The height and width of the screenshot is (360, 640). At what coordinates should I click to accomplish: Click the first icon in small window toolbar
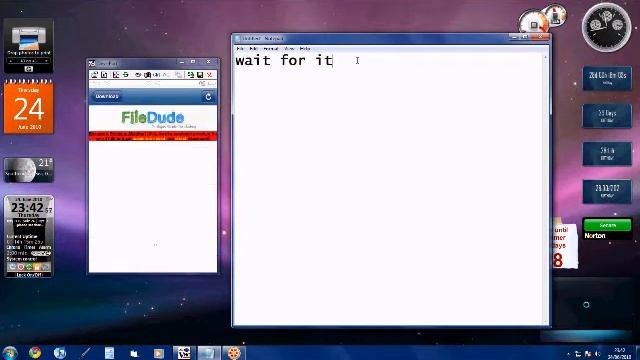[94, 75]
